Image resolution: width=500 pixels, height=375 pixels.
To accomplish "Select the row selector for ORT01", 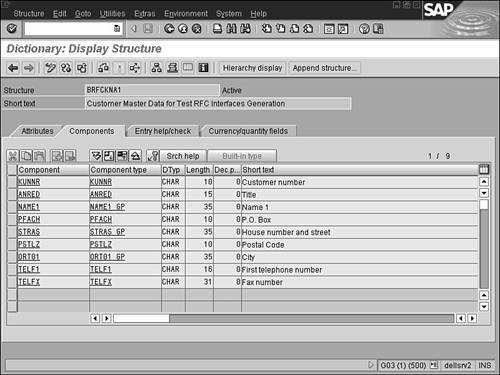I will point(12,257).
